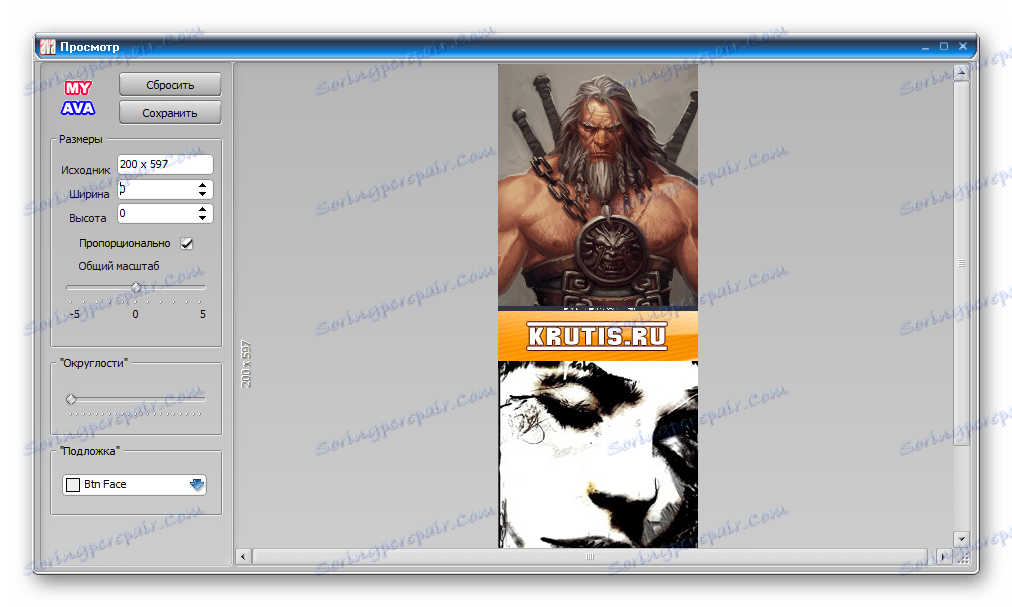
Task: Increase Высота with the up arrow
Action: tap(203, 209)
